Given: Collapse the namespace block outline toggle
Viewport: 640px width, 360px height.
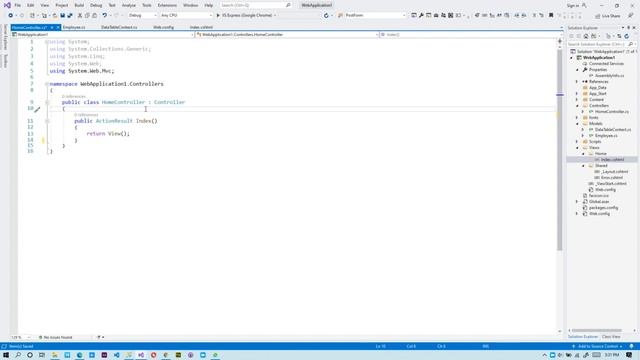Looking at the screenshot, I should pyautogui.click(x=47, y=84).
